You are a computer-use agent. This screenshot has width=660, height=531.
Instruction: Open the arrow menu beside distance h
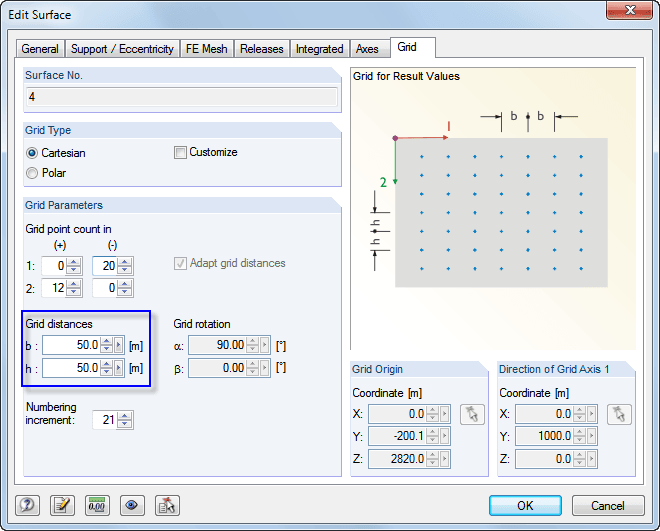(x=119, y=368)
